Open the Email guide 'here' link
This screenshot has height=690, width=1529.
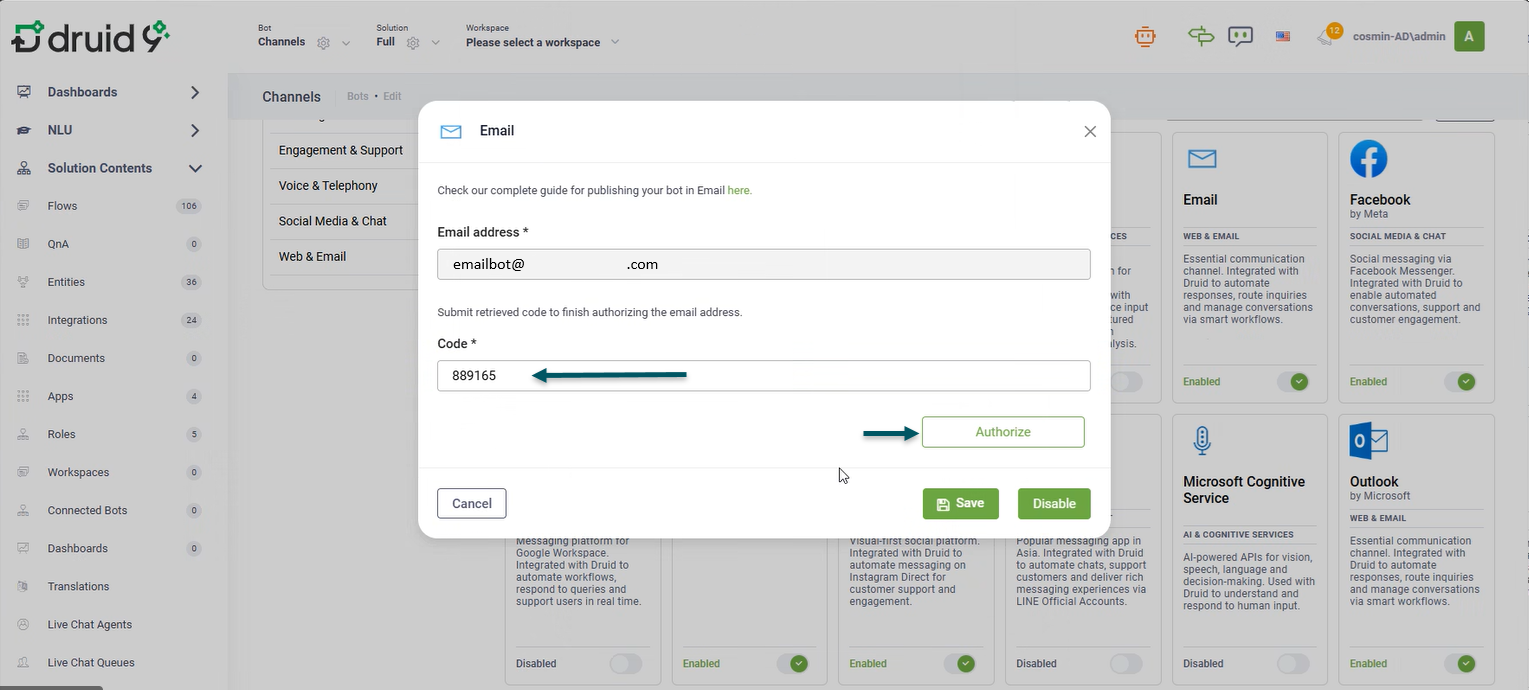coord(739,190)
